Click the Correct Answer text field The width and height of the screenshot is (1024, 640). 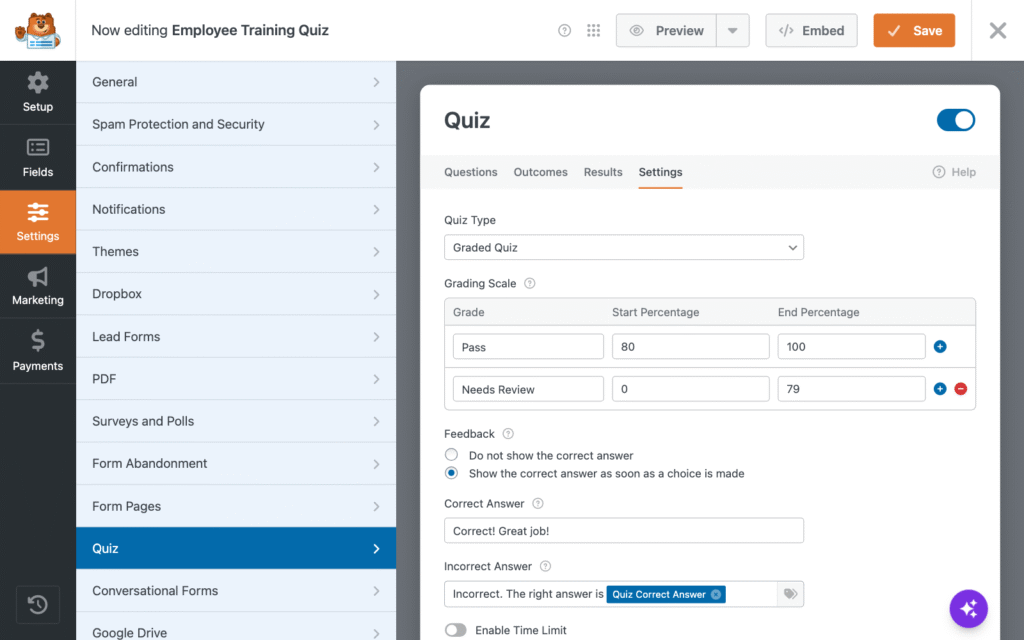(624, 530)
